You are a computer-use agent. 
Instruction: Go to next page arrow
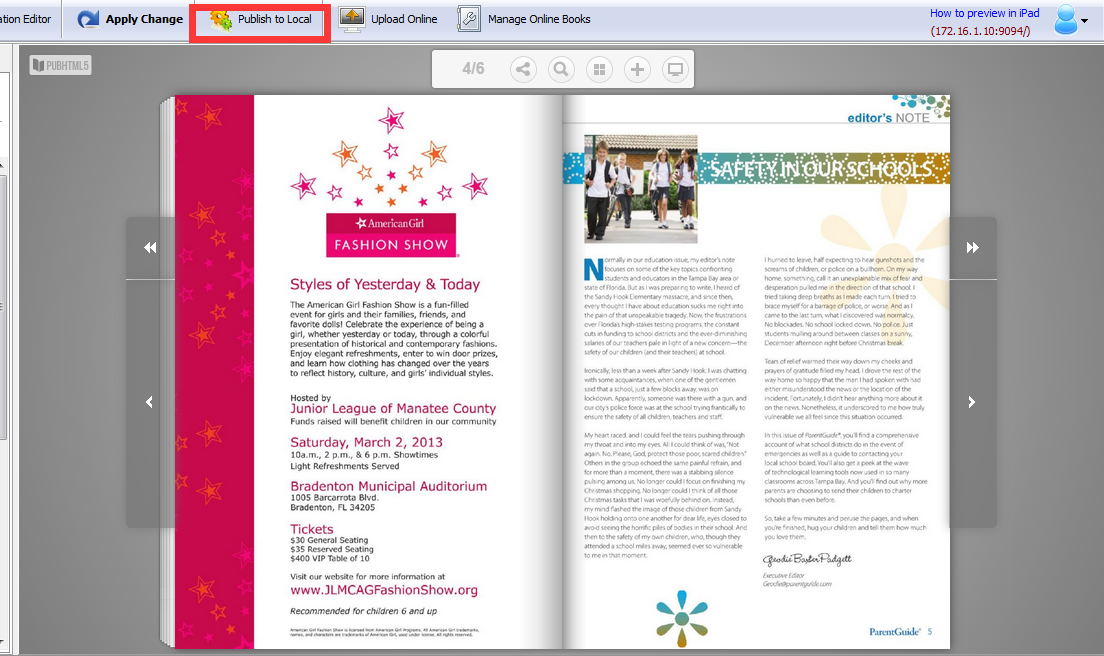tap(972, 402)
